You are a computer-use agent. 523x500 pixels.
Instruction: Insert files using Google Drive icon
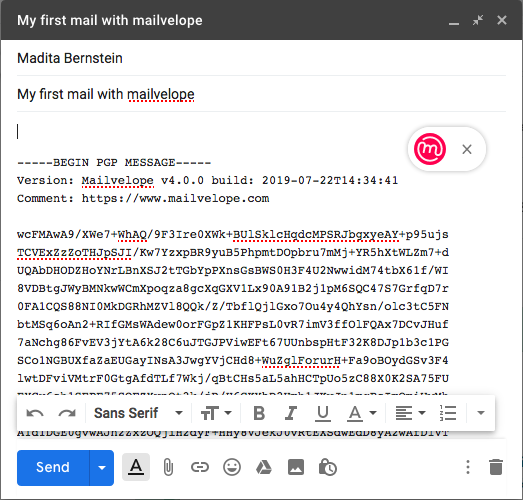264,467
